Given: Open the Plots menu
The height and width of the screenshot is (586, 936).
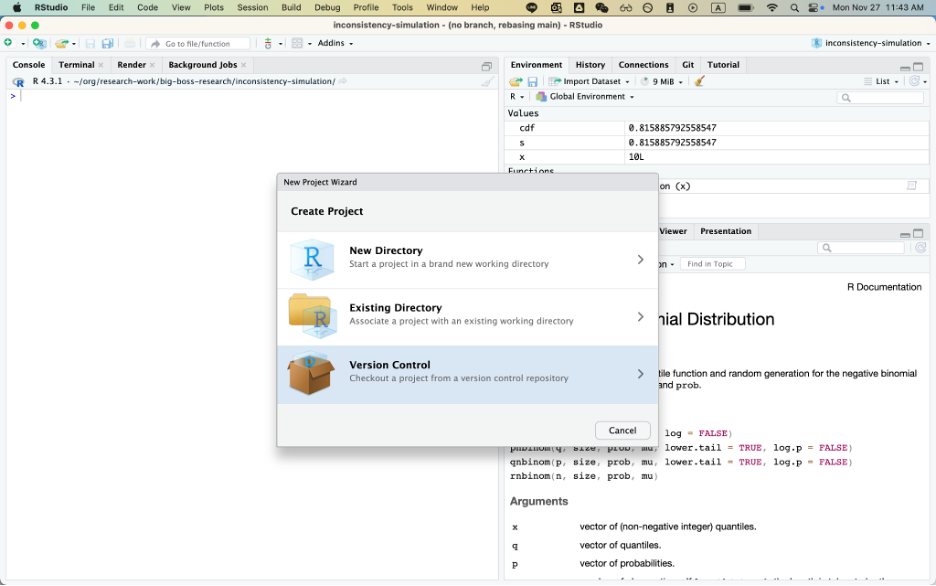Looking at the screenshot, I should pos(214,8).
